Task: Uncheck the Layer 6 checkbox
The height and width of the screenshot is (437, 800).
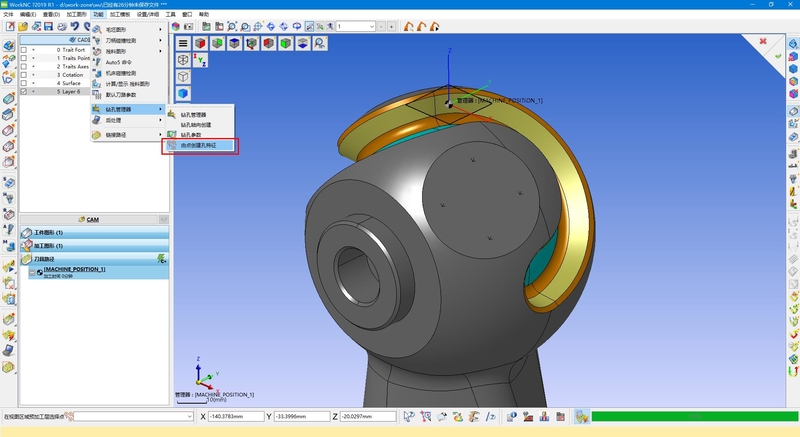Action: tap(24, 91)
